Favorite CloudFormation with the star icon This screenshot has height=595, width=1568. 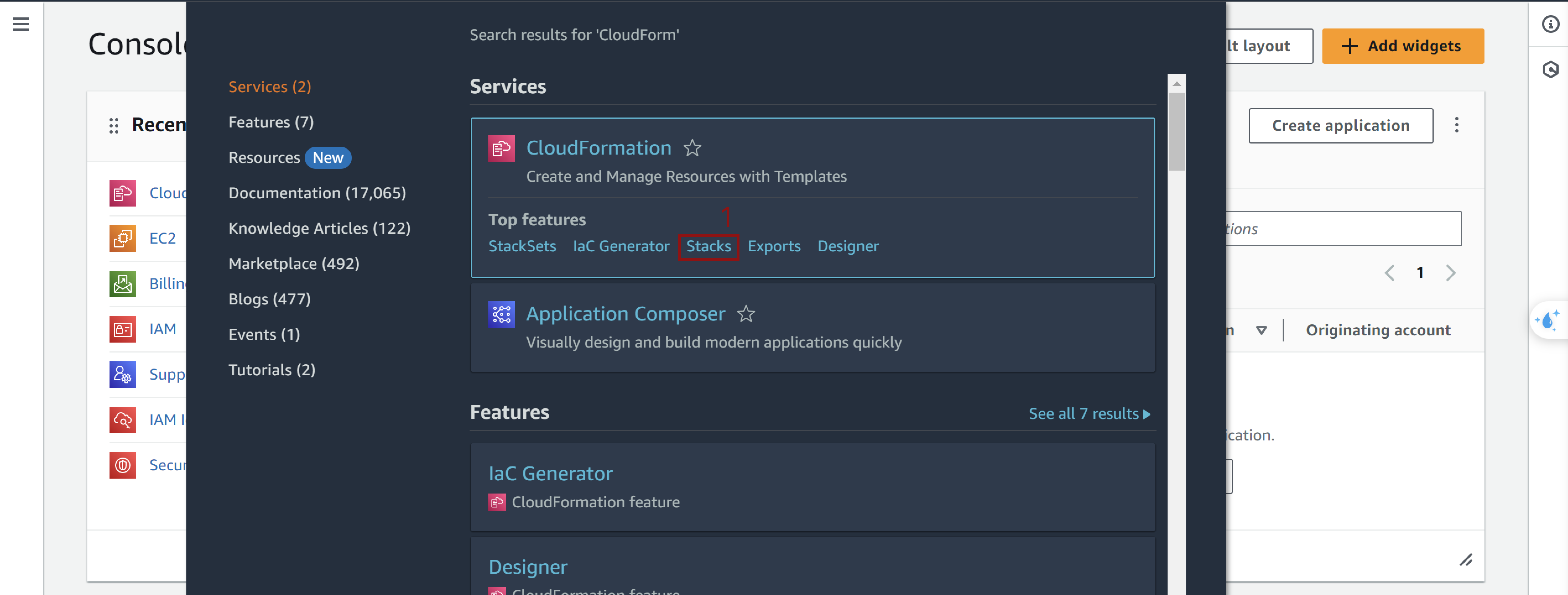click(x=692, y=148)
